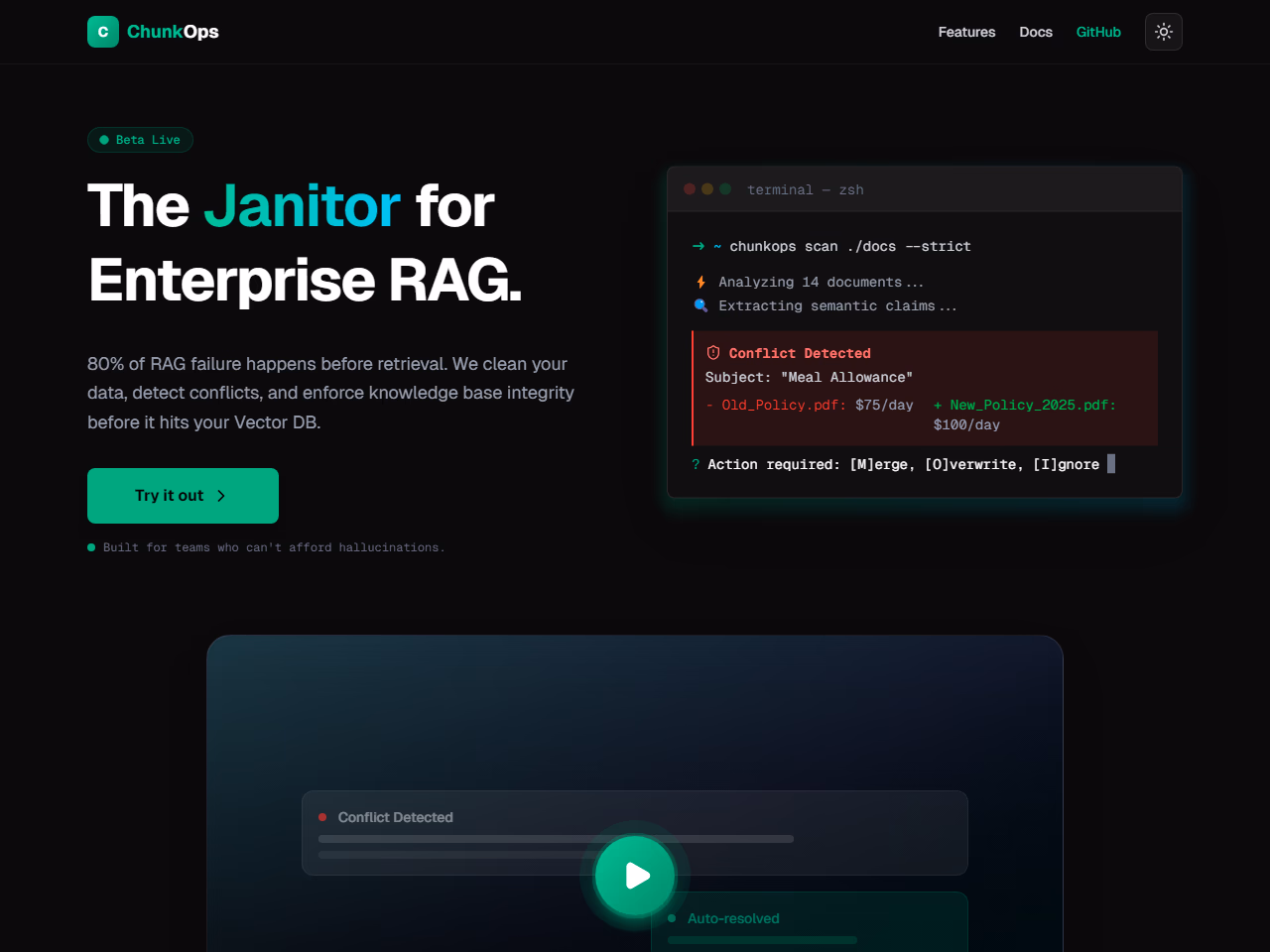The image size is (1270, 952).
Task: Toggle the light/dark theme sun button
Action: [1164, 32]
